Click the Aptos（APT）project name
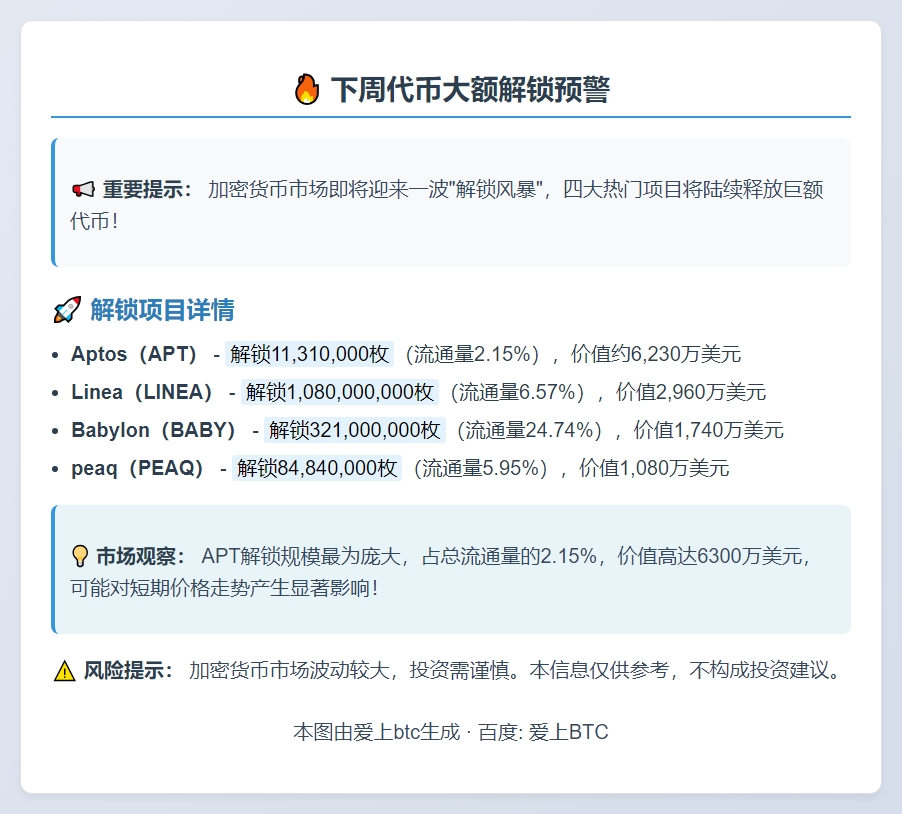Viewport: 902px width, 814px height. [135, 354]
